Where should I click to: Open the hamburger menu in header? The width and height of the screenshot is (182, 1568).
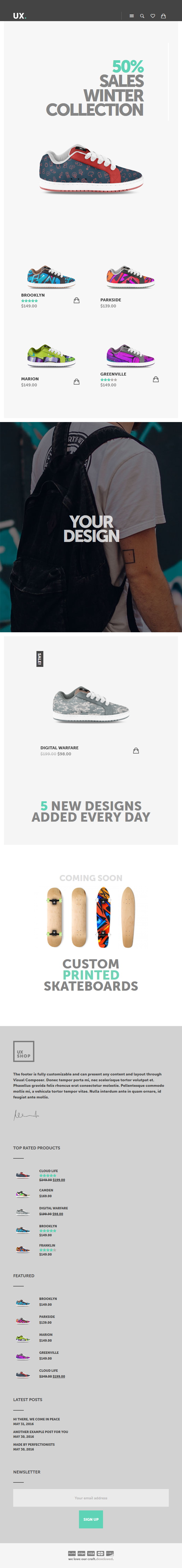132,16
